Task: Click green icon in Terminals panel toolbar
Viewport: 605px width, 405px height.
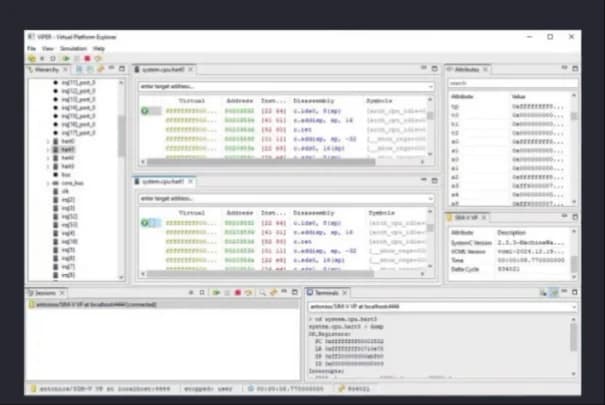Action: (554, 293)
